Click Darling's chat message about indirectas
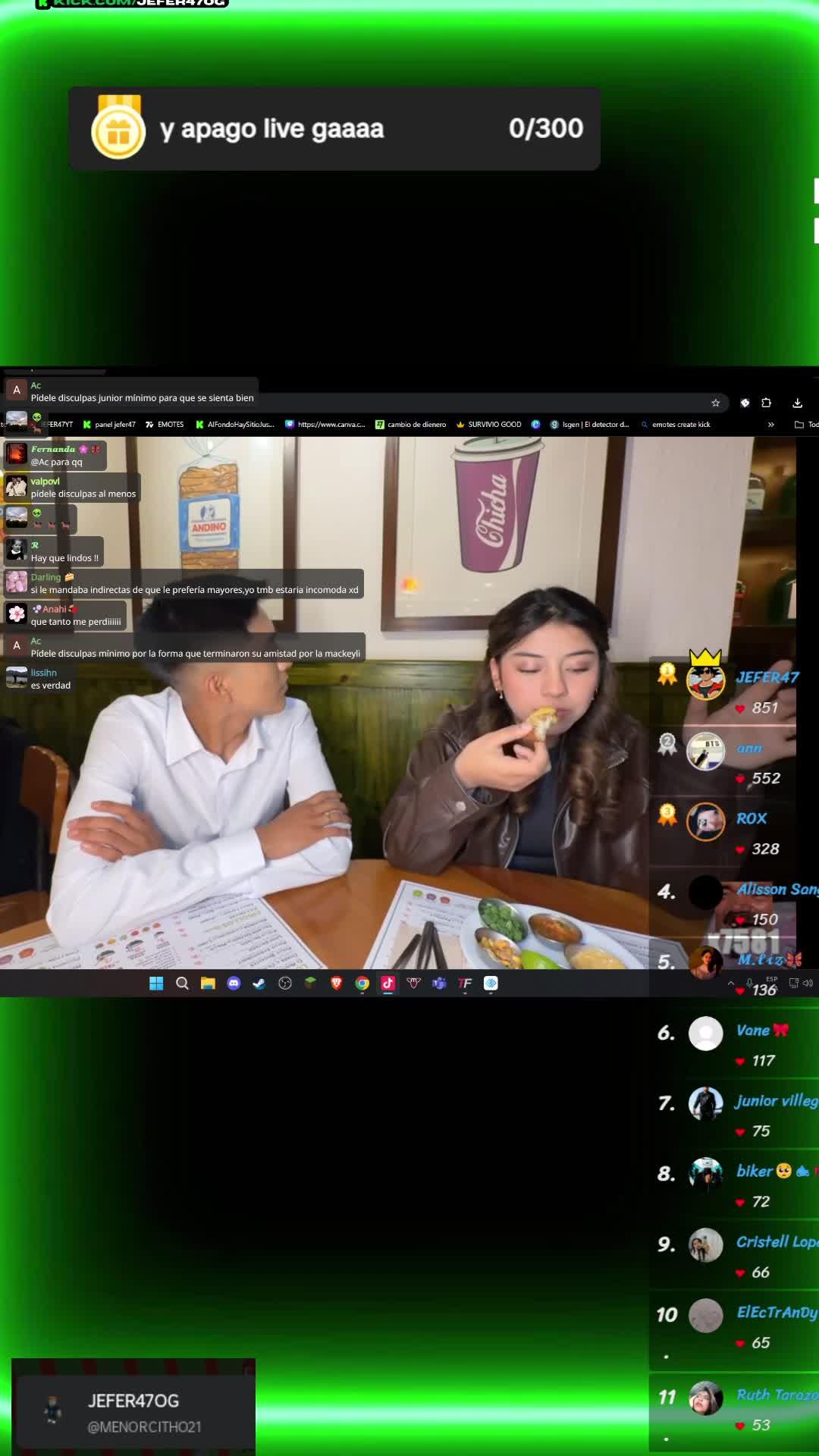 184,583
